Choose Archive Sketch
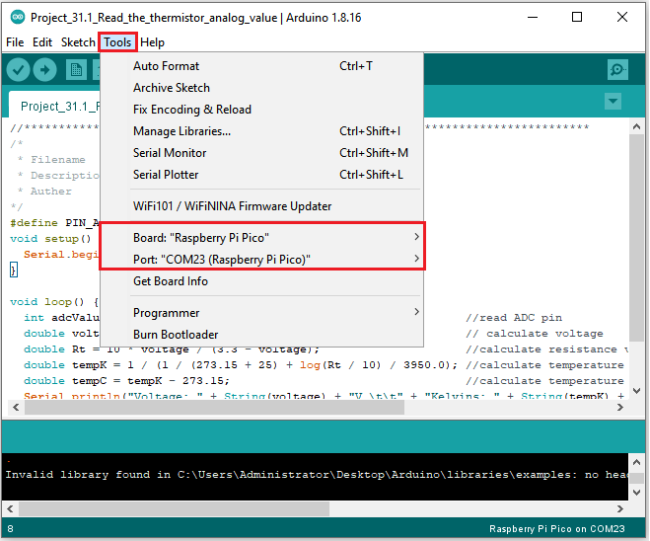 (x=262, y=88)
